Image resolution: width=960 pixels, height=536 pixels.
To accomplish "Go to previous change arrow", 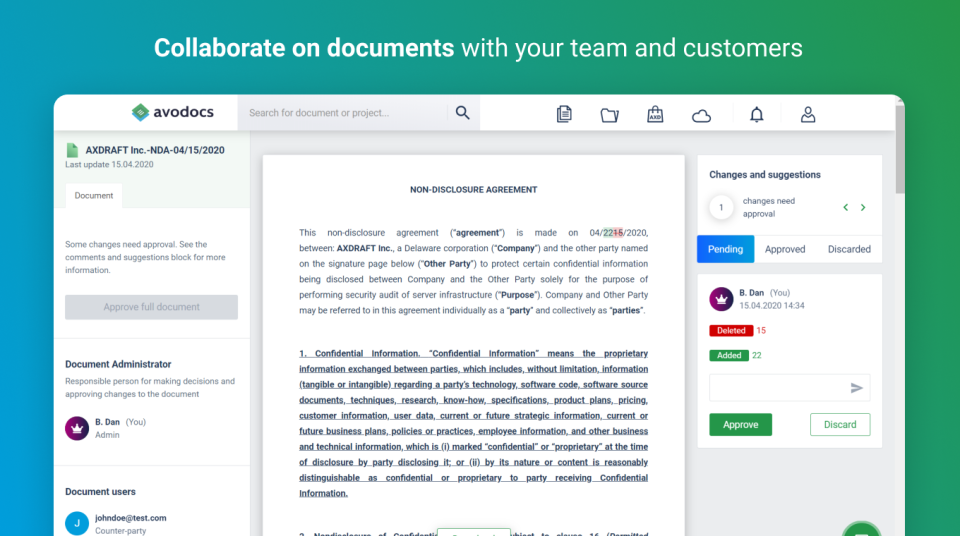I will (846, 208).
